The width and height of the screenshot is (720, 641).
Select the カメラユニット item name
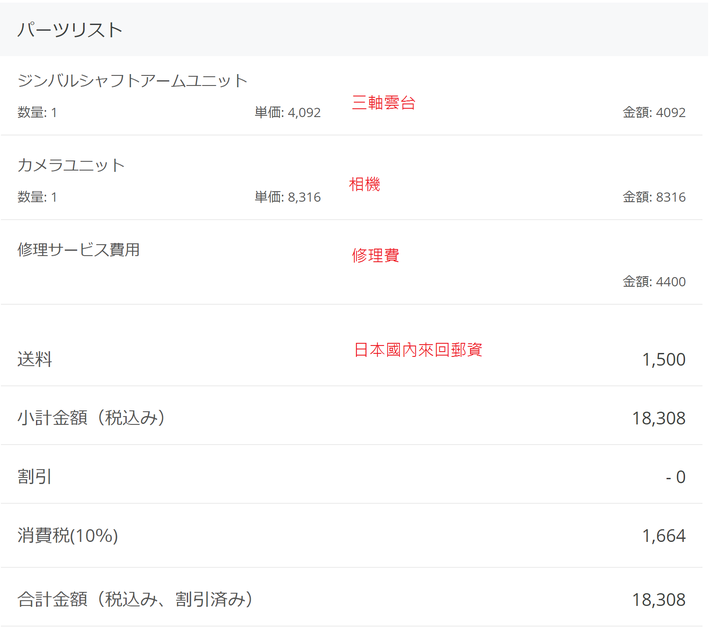point(71,165)
